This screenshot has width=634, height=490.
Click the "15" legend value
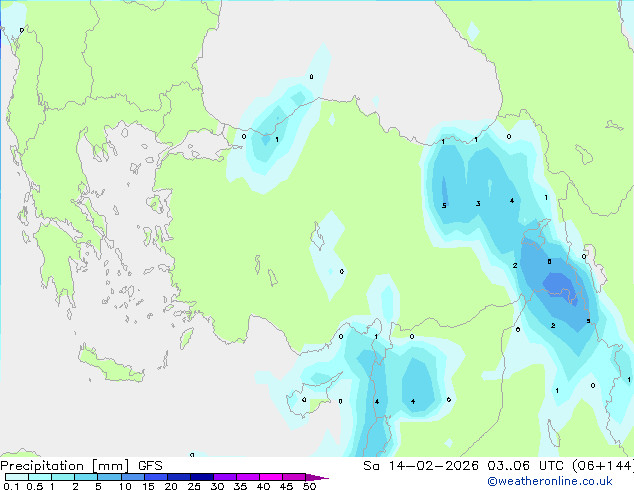coord(148,486)
